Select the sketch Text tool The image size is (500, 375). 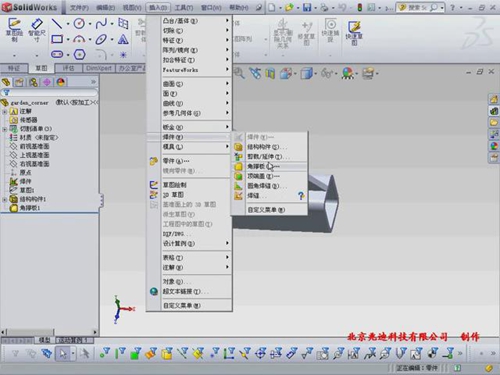123,39
